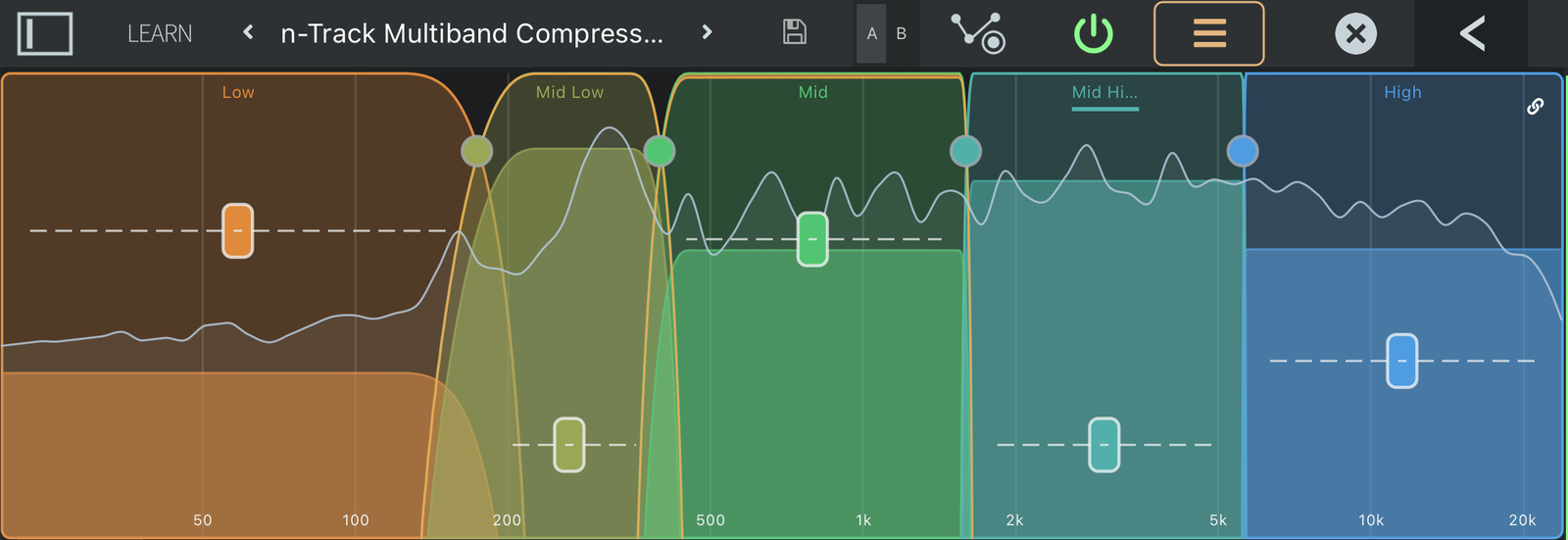Click the 1k frequency label

pyautogui.click(x=863, y=520)
